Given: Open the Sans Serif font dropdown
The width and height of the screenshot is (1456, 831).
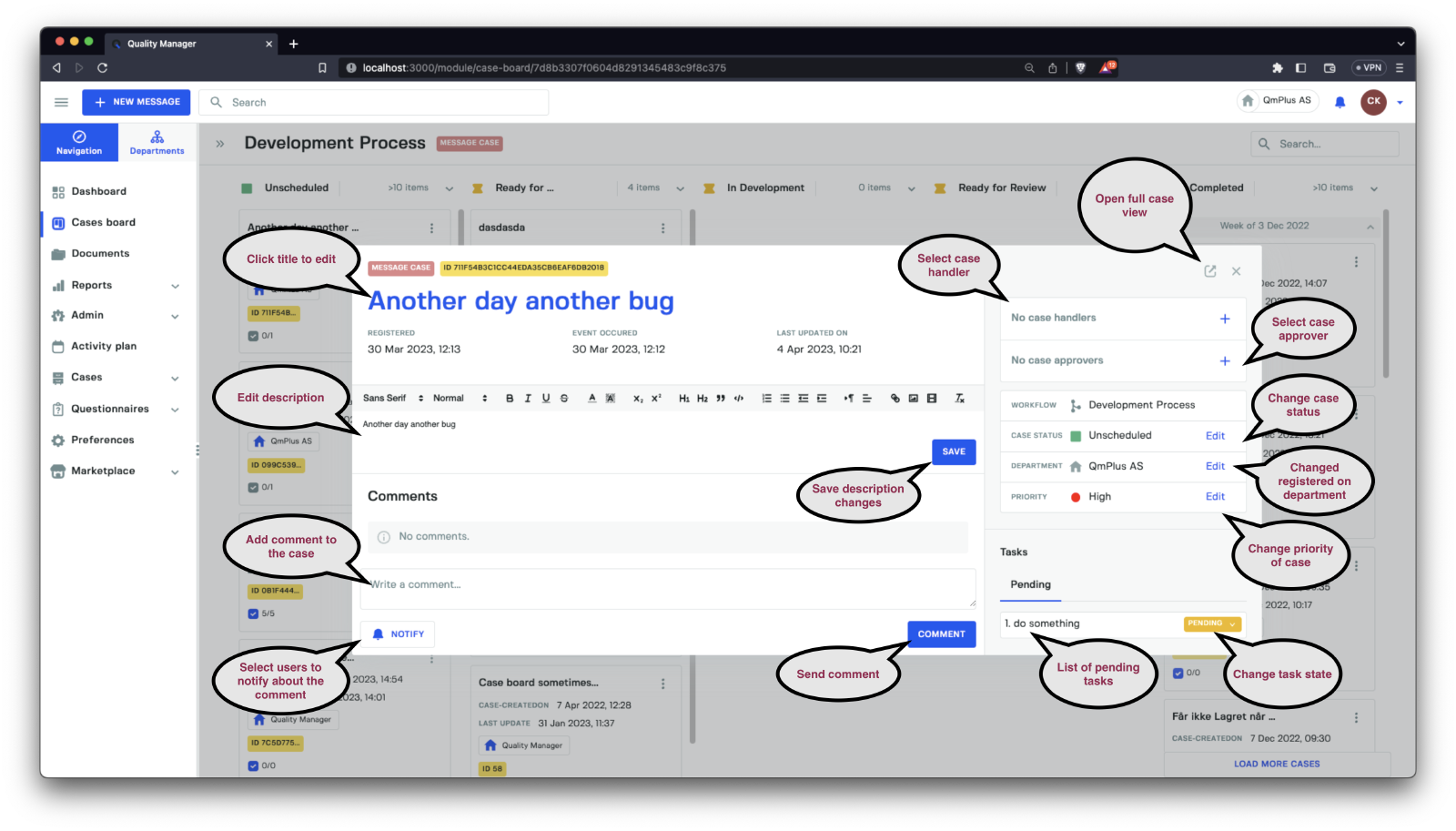Looking at the screenshot, I should (x=393, y=399).
